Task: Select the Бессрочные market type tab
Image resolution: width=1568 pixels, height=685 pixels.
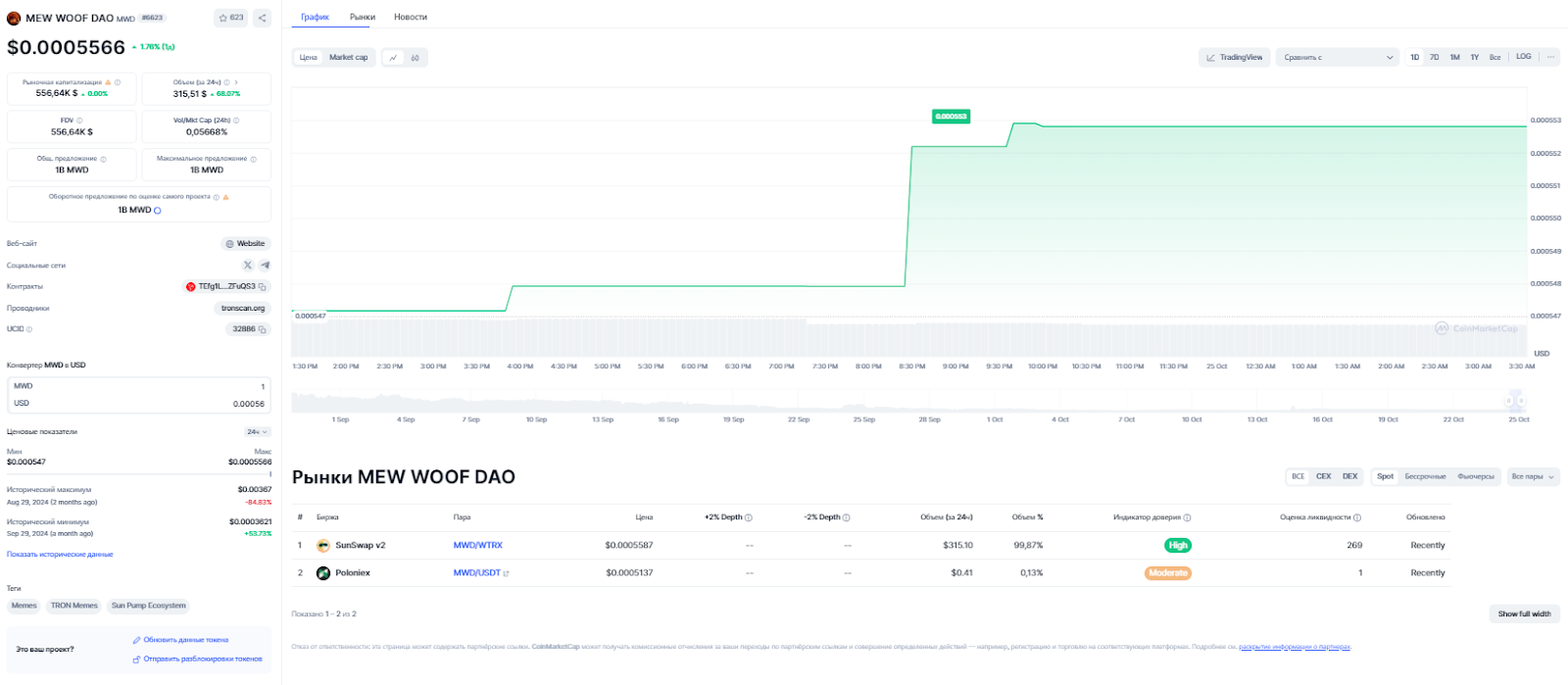Action: [x=1426, y=476]
